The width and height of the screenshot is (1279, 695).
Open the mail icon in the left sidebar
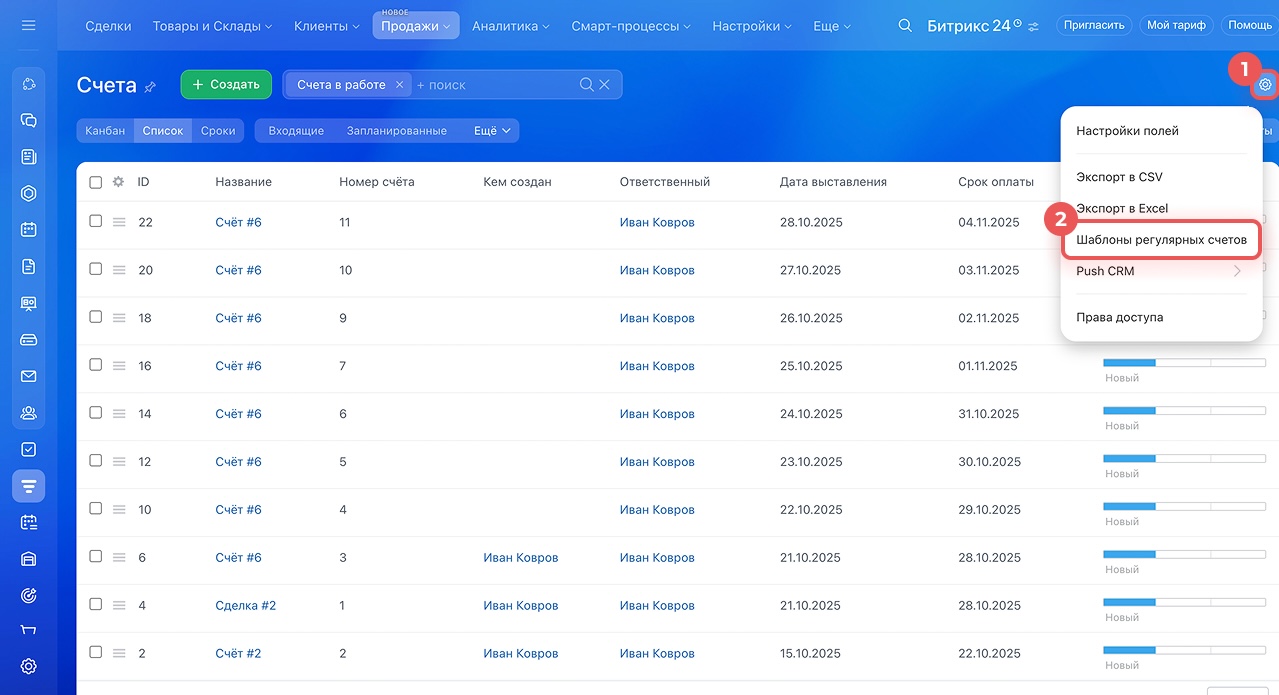click(28, 376)
